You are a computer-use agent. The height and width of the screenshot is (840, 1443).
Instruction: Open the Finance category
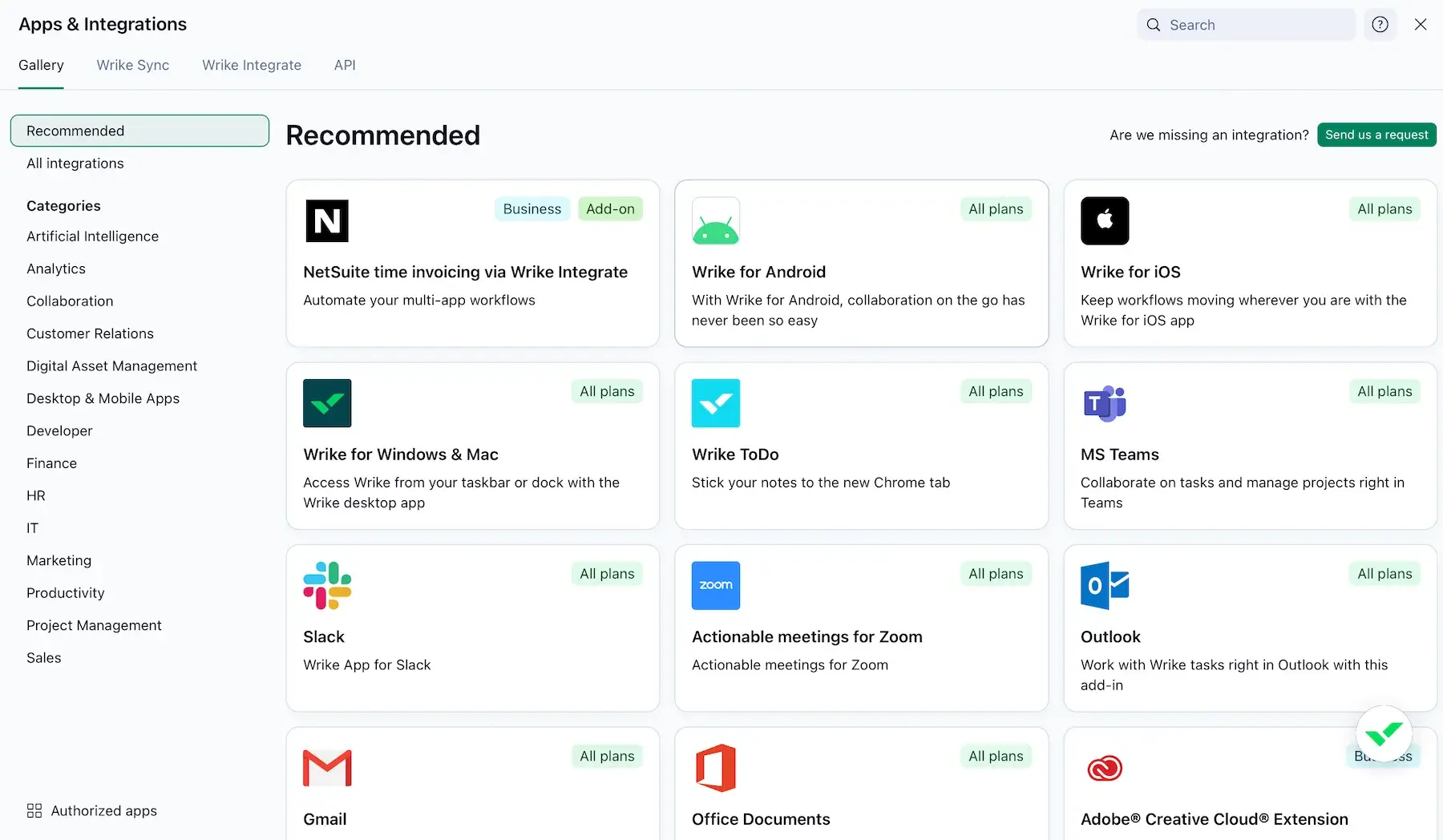coord(51,463)
